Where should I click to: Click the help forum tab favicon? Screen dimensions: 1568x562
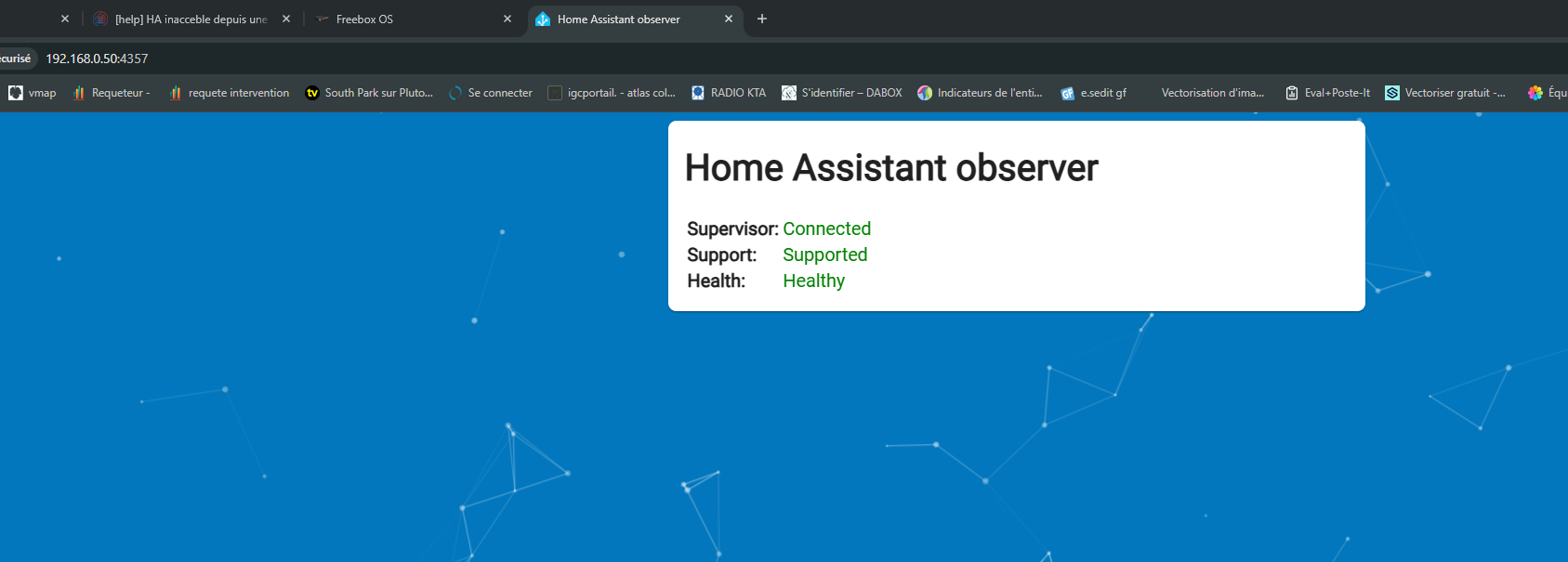pyautogui.click(x=100, y=19)
